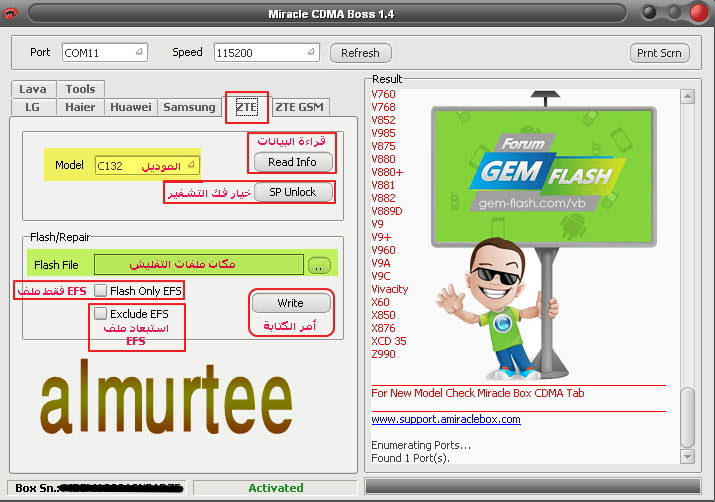Image resolution: width=715 pixels, height=502 pixels.
Task: Click the first dark round title bar button
Action: click(x=649, y=13)
